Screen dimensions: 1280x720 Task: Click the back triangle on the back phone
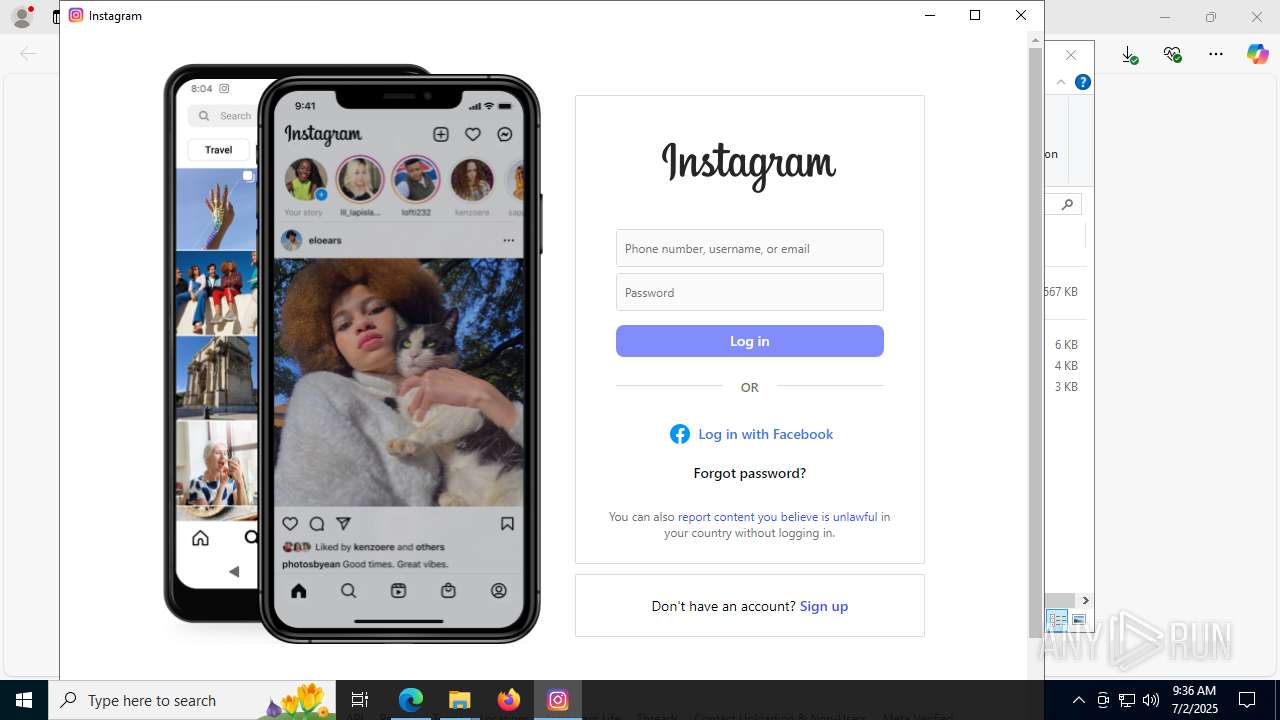[234, 572]
